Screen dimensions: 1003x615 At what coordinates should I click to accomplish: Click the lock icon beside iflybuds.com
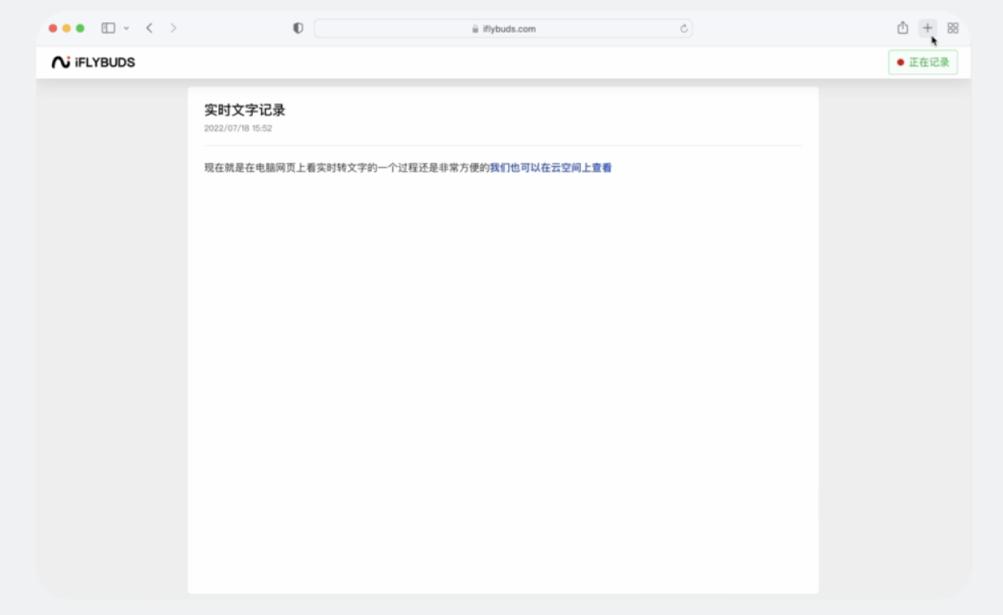[476, 29]
